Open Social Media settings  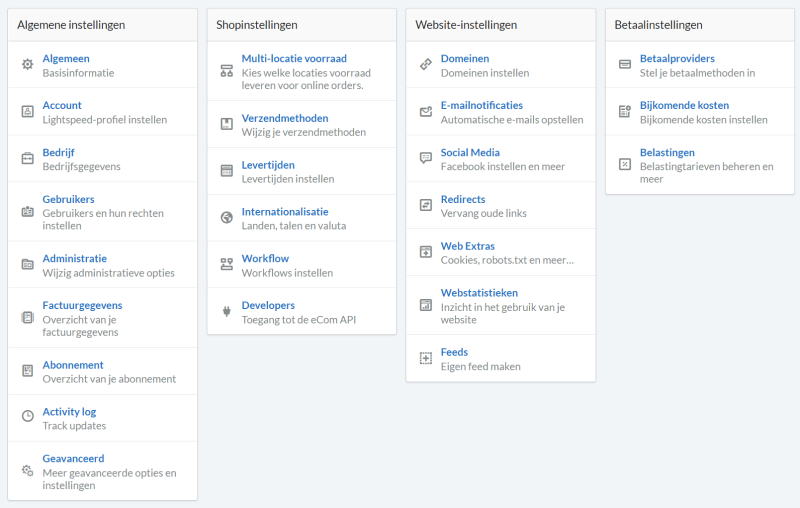tap(470, 153)
